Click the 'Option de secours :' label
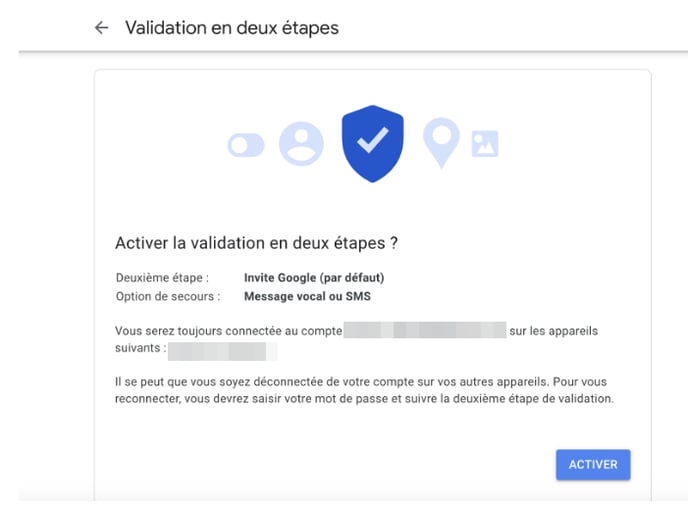The width and height of the screenshot is (688, 506). click(x=168, y=296)
